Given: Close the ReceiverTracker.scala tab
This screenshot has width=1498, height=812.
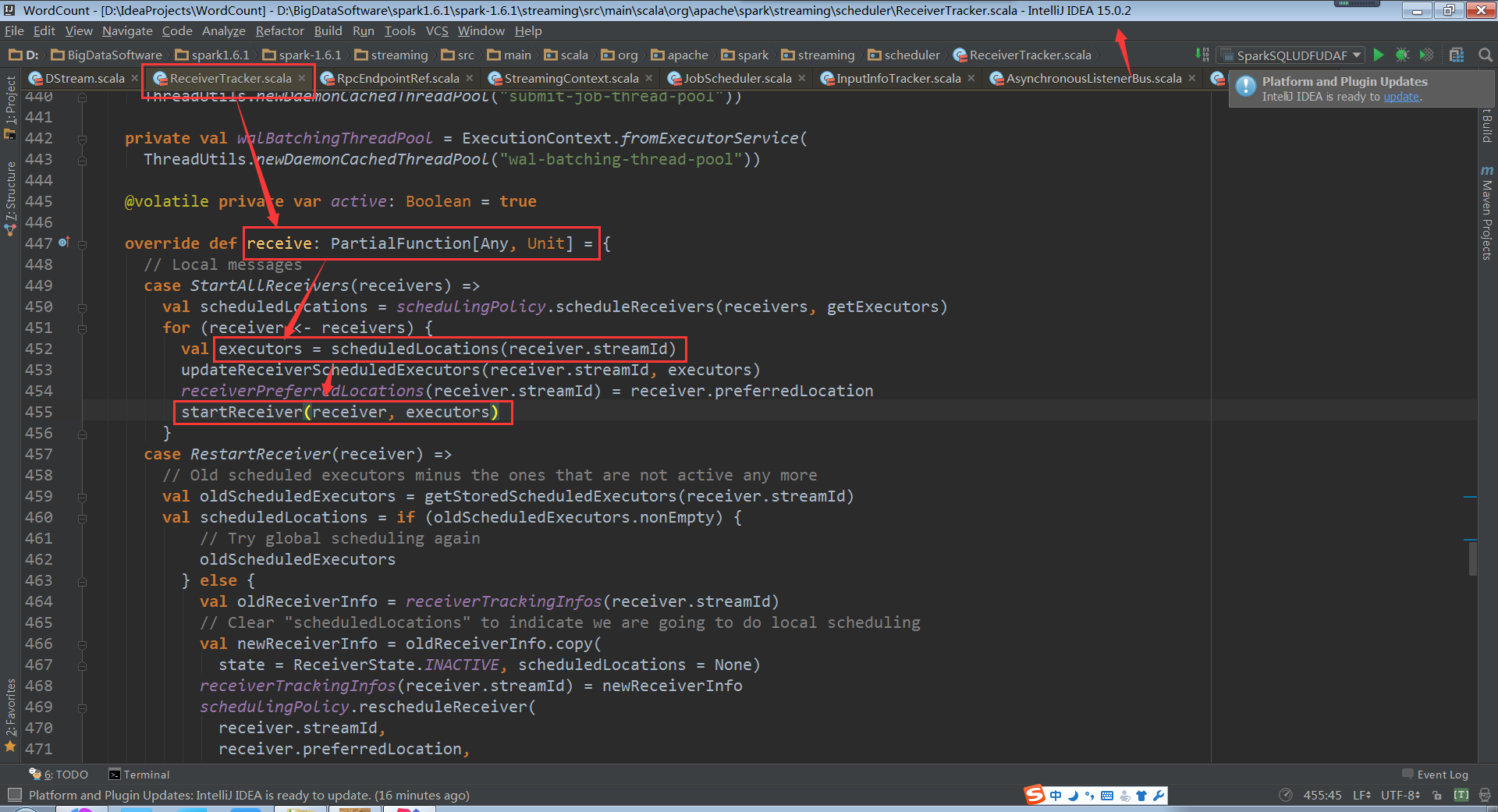Looking at the screenshot, I should point(301,78).
